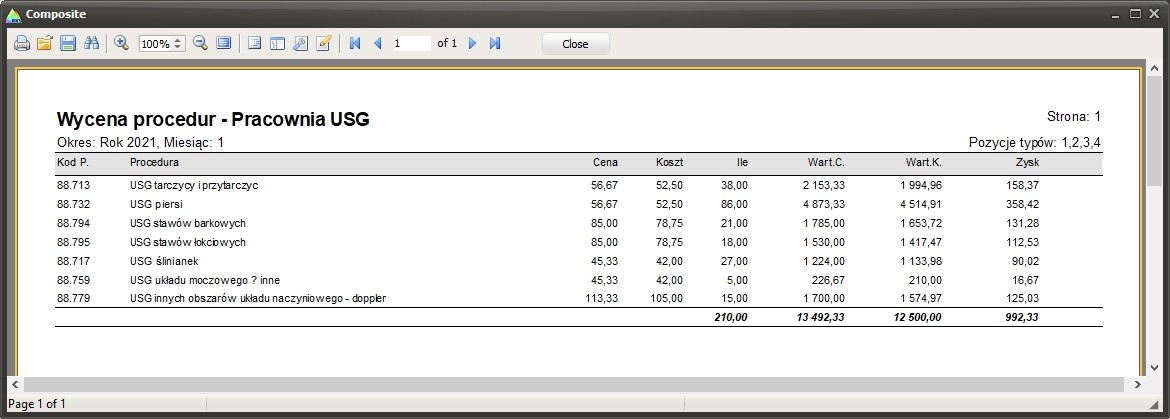Screen dimensions: 1170x419
Task: Zoom out with the magnifier minus icon
Action: point(200,44)
